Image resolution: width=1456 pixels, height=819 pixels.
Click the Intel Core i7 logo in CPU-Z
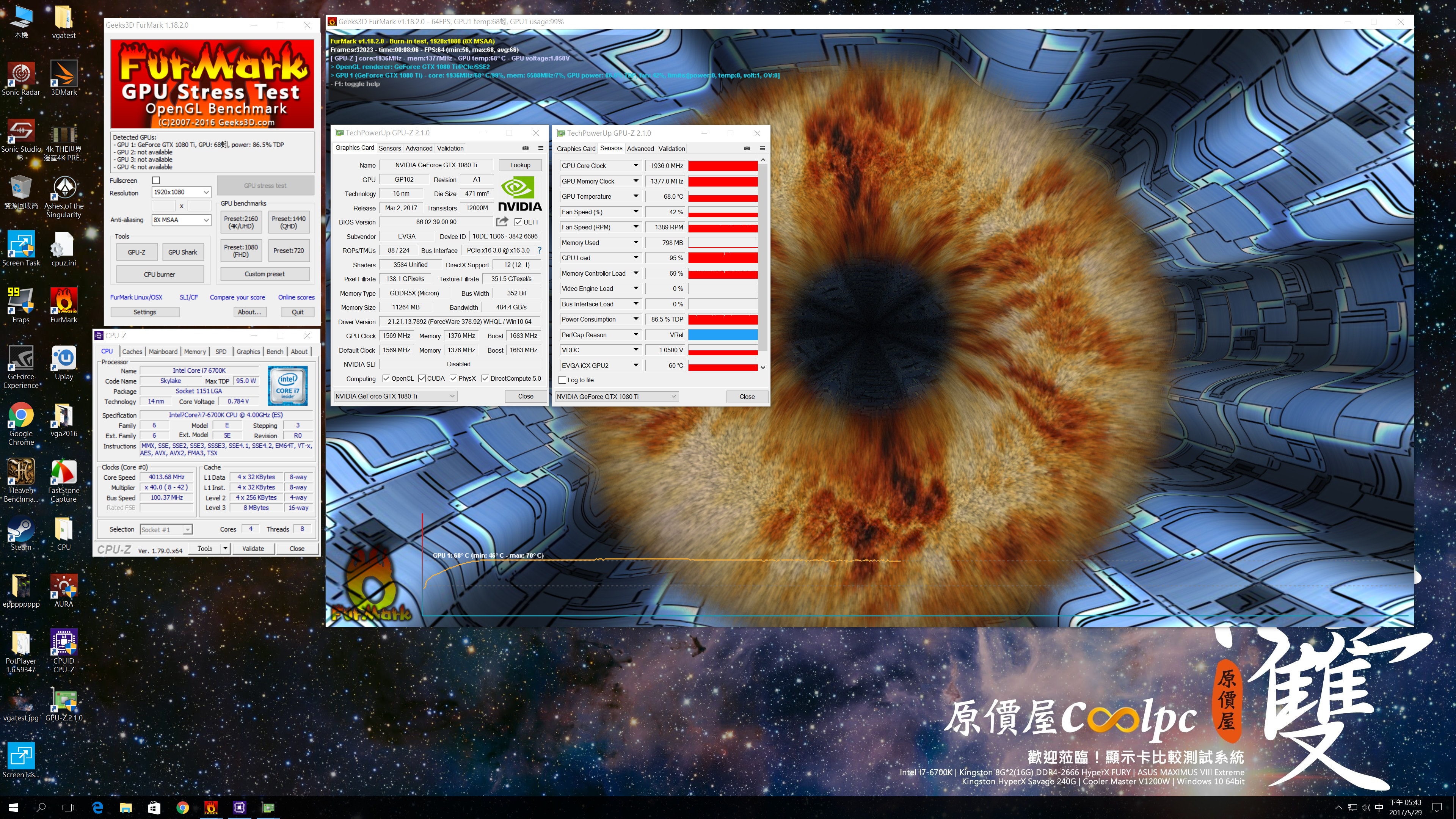(x=288, y=386)
